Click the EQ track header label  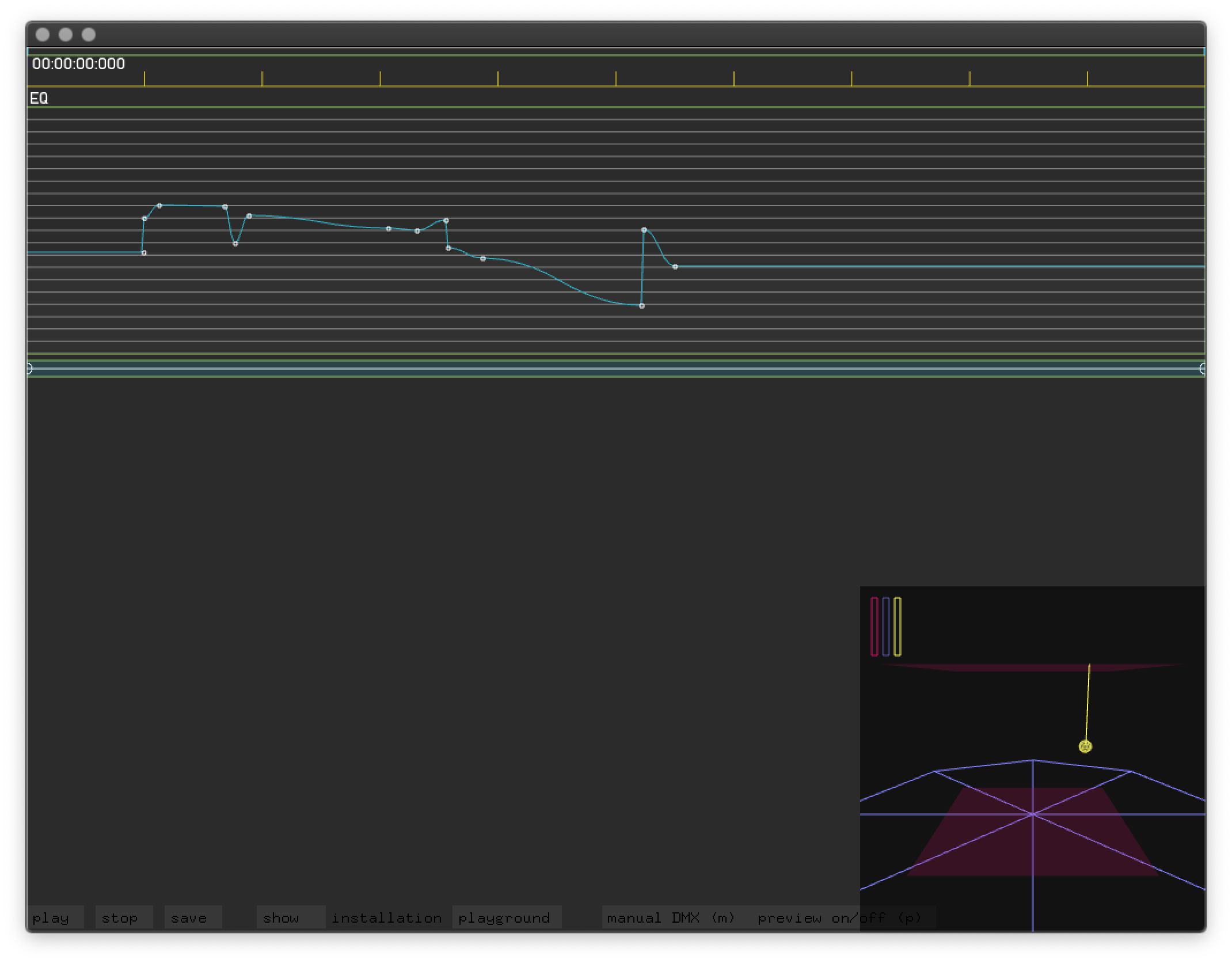(x=39, y=98)
